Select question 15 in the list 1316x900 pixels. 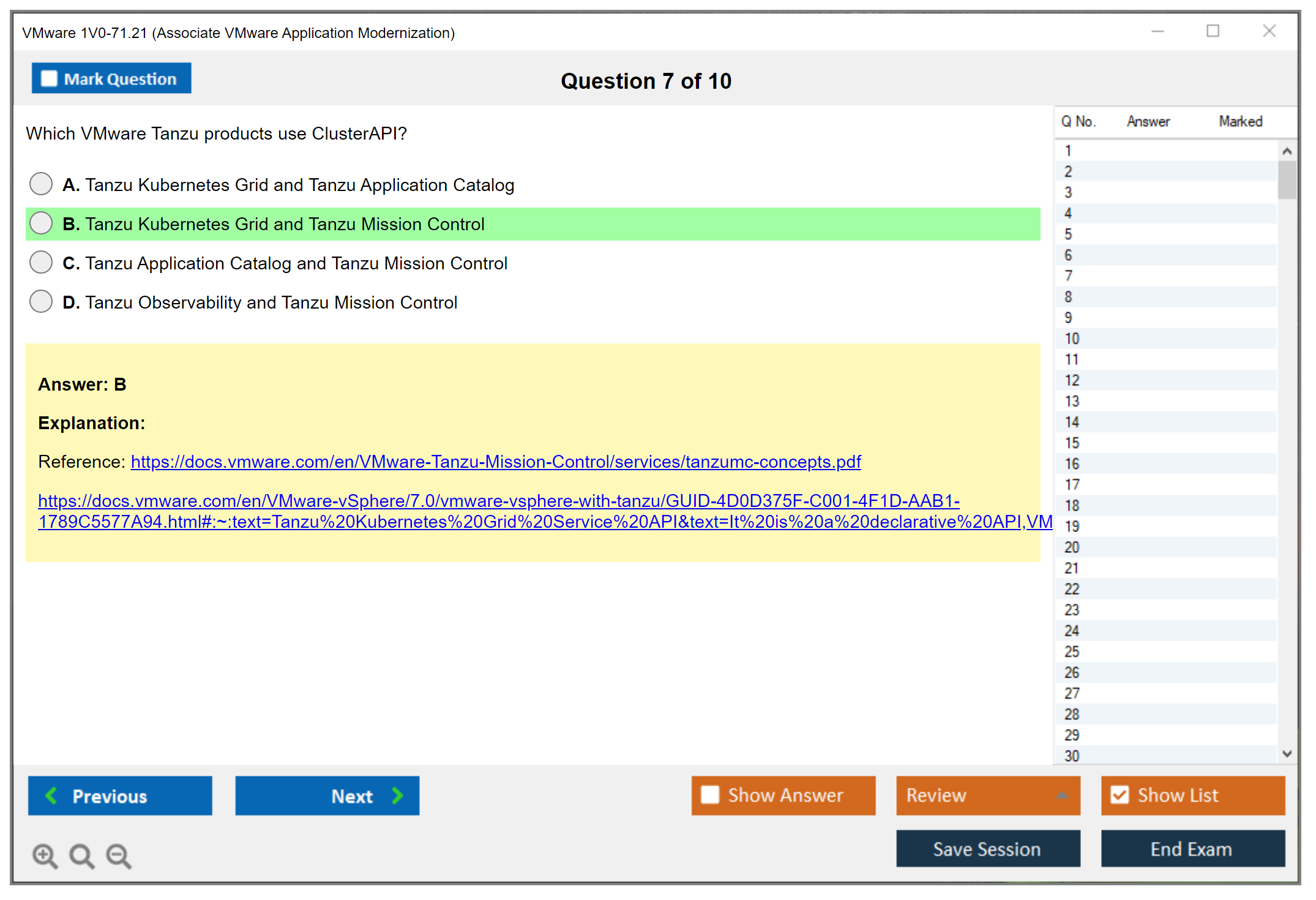pos(1072,443)
